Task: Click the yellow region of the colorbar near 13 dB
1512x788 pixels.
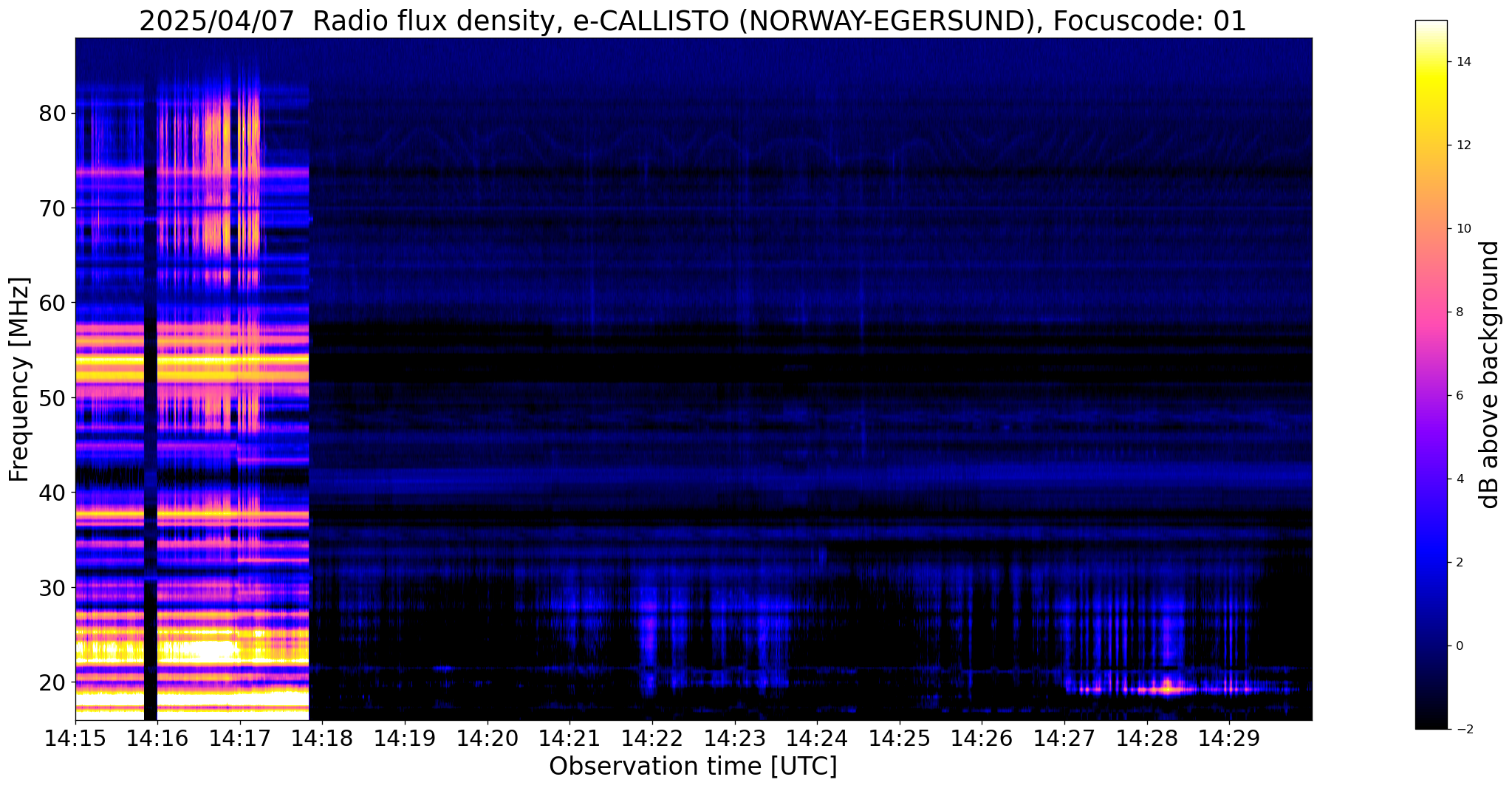Action: [x=1431, y=103]
